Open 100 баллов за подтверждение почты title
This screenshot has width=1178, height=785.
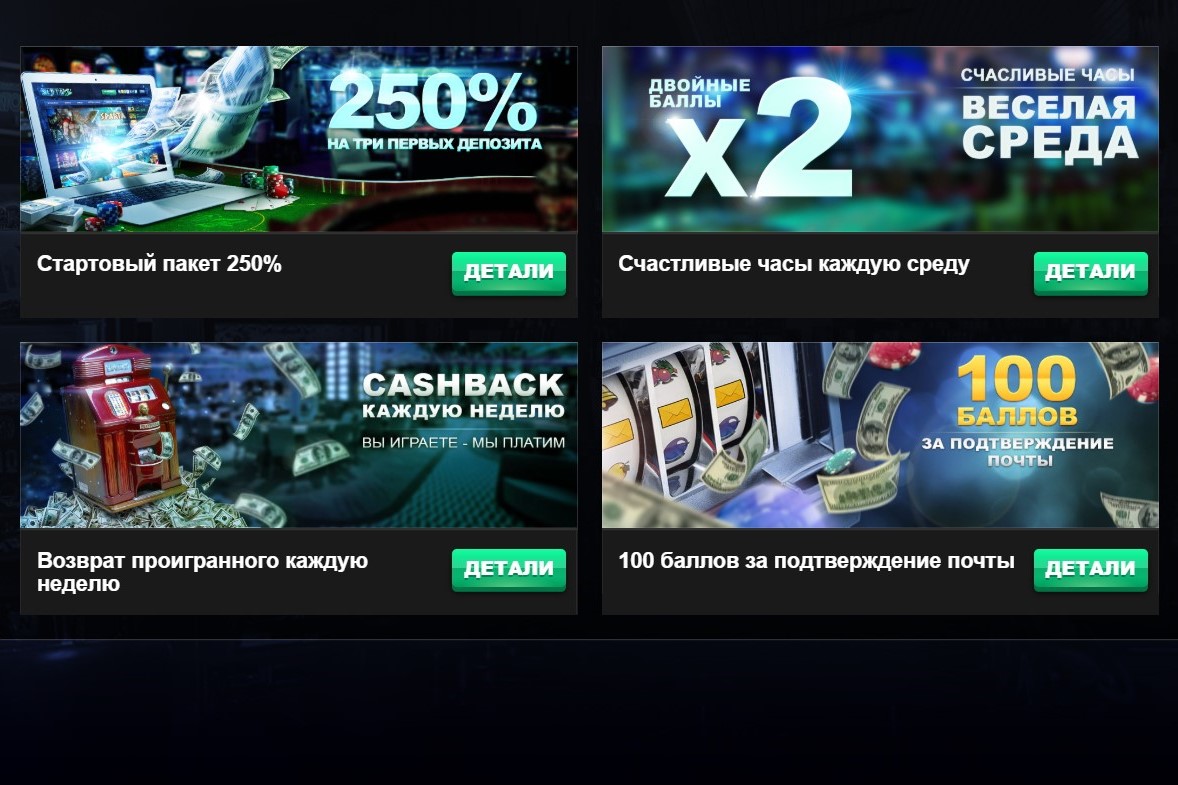[x=817, y=560]
